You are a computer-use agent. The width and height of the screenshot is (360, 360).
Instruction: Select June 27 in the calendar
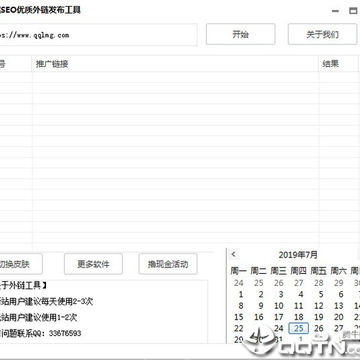pos(299,283)
